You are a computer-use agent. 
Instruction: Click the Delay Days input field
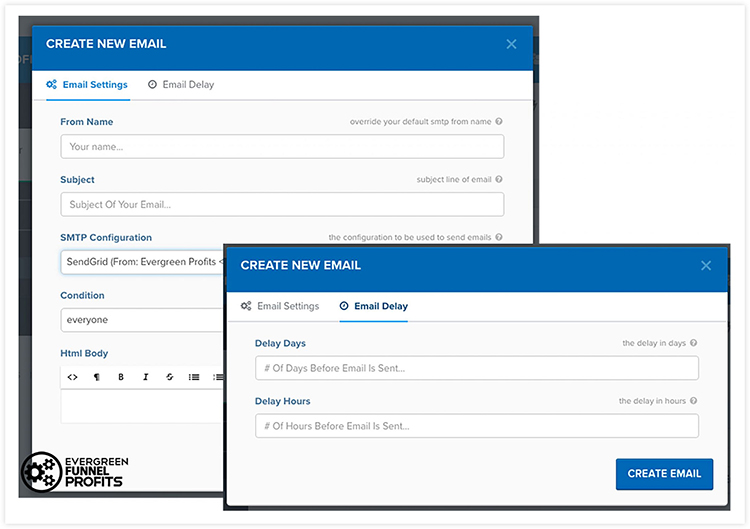[477, 368]
